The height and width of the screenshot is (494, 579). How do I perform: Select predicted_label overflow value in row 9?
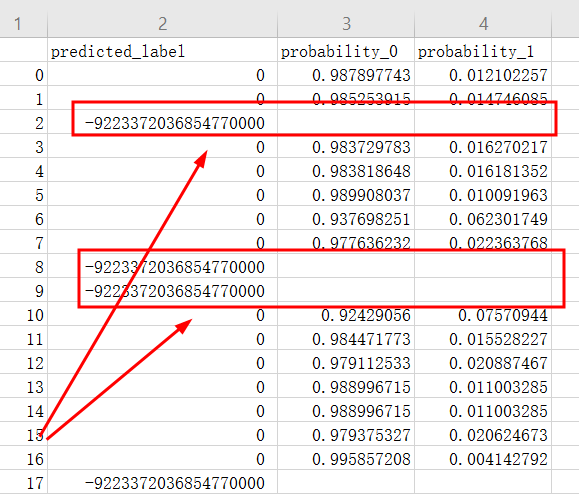point(162,291)
